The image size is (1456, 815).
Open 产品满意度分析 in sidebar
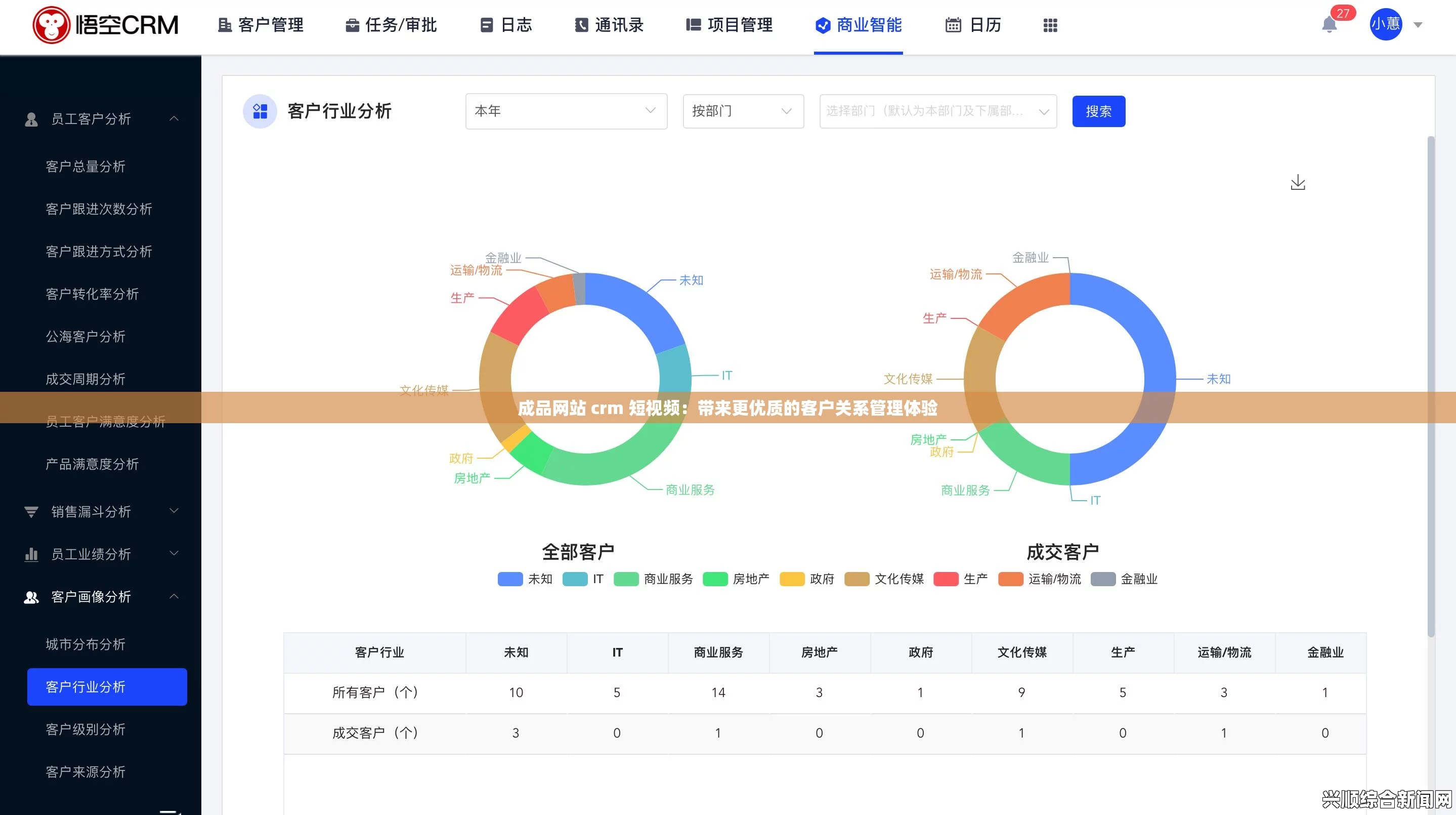pyautogui.click(x=92, y=464)
